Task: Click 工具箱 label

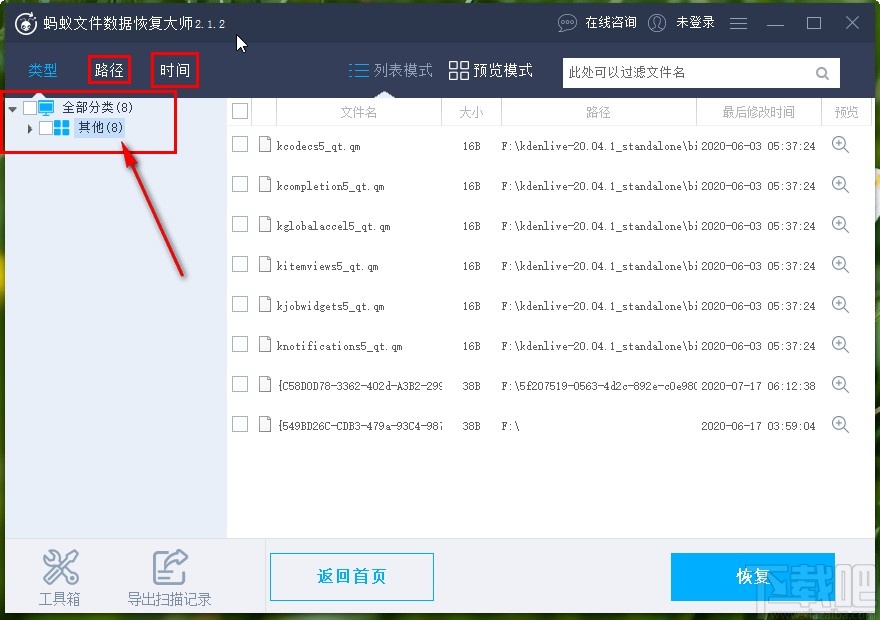Action: pyautogui.click(x=59, y=599)
